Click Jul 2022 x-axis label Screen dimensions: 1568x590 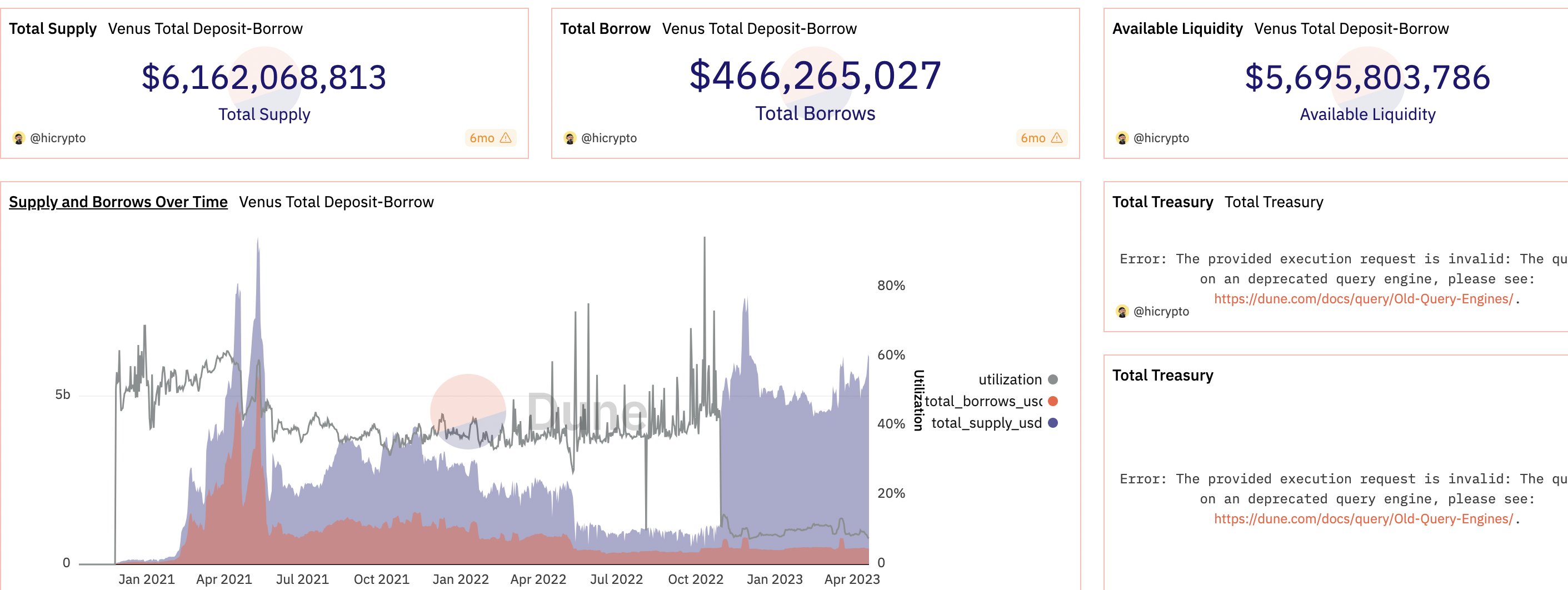click(617, 579)
